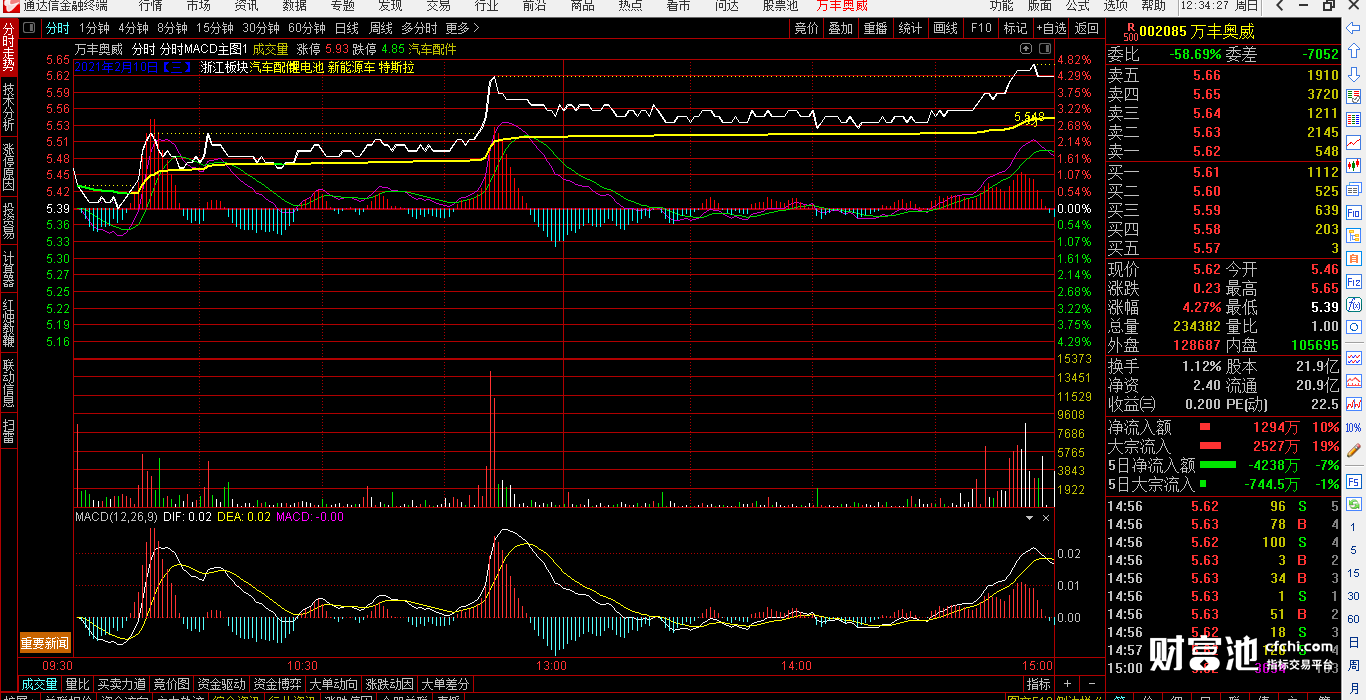Open the 资讯 menu
This screenshot has width=1366, height=700.
click(246, 5)
